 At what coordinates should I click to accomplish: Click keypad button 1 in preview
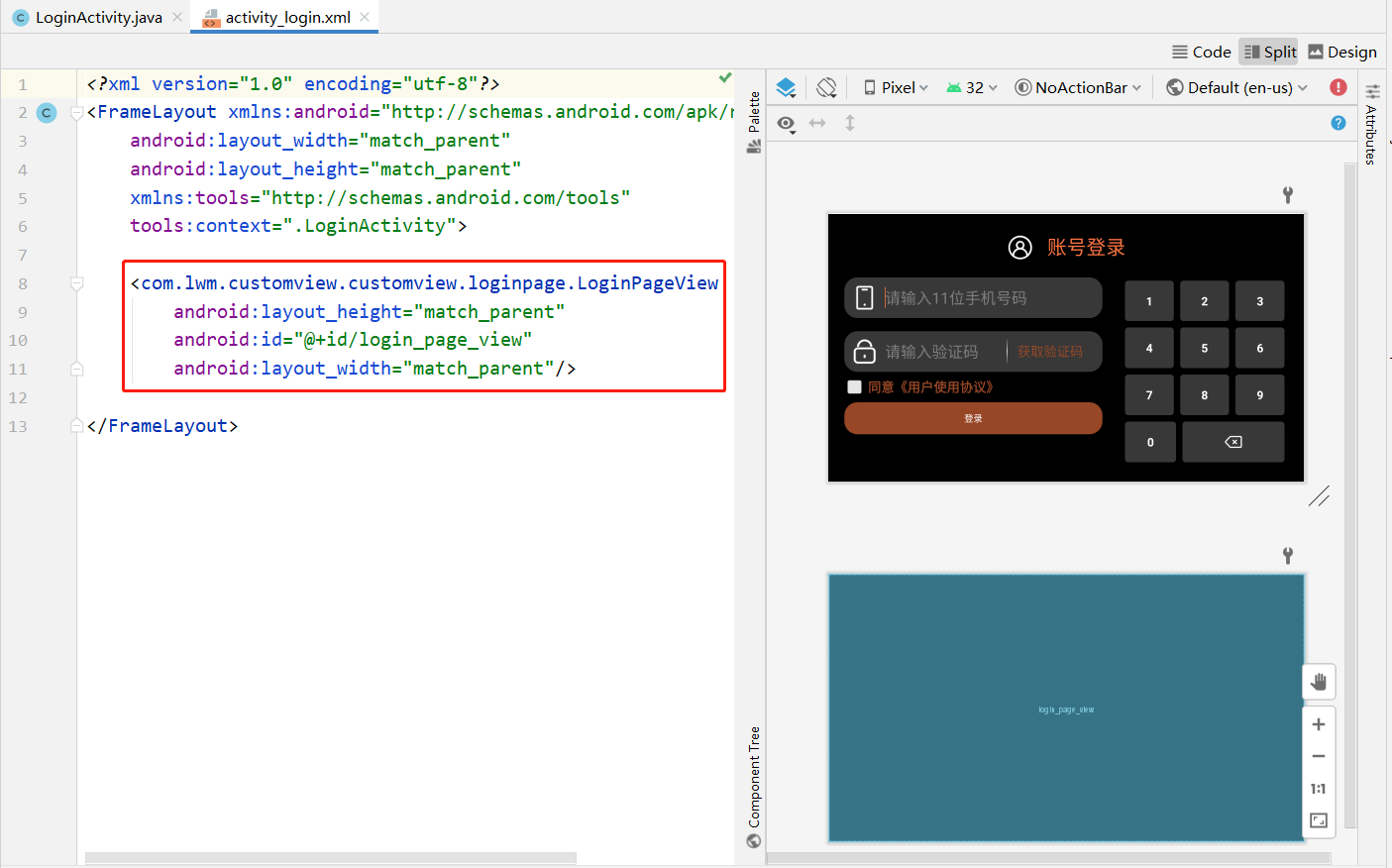pos(1149,301)
